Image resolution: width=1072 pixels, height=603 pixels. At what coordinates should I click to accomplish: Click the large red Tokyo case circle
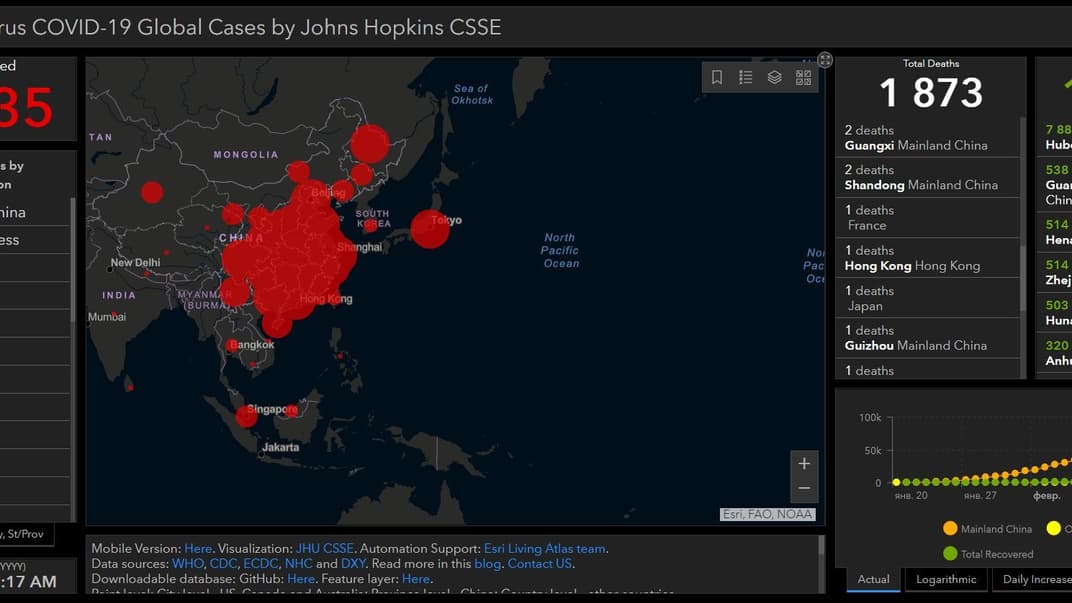point(430,229)
